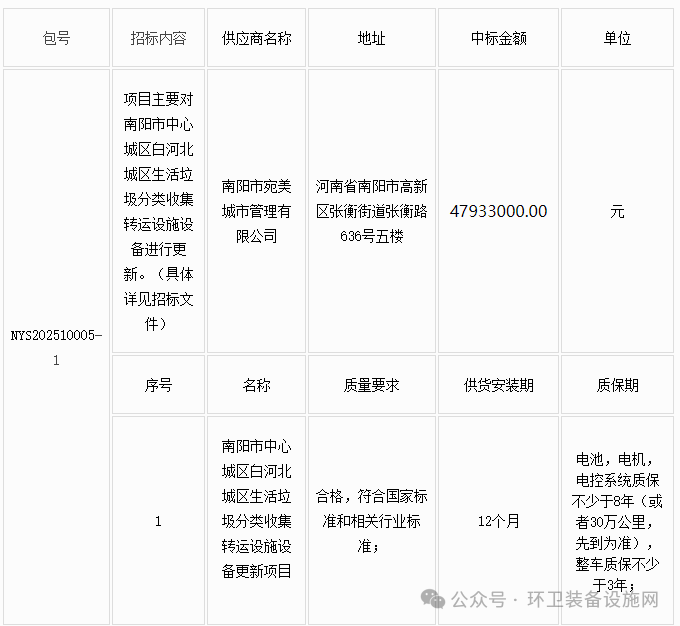Click warranty cell 电池，电机，电控系统质保

tap(617, 521)
